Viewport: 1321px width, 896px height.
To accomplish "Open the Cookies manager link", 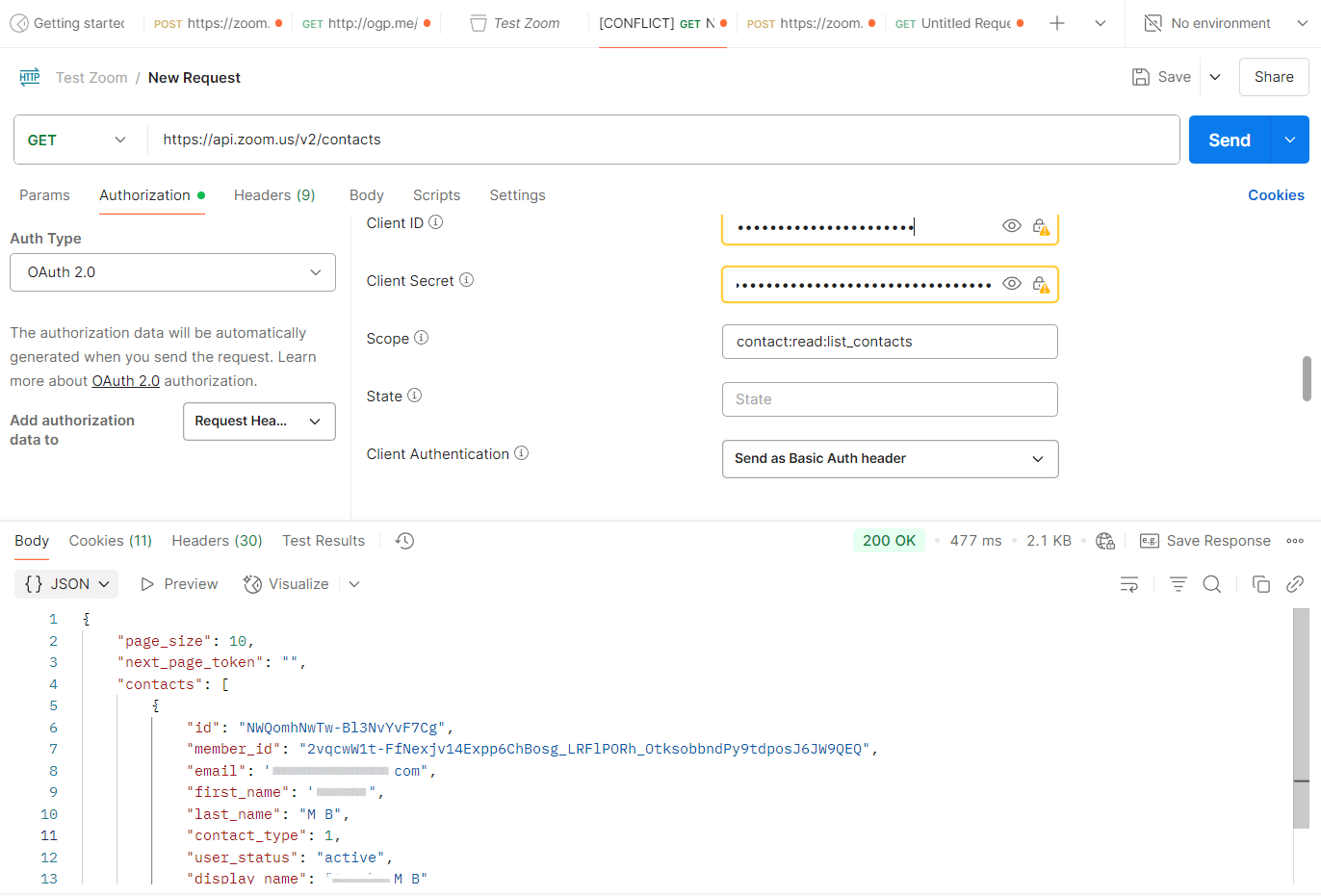I will click(1276, 195).
